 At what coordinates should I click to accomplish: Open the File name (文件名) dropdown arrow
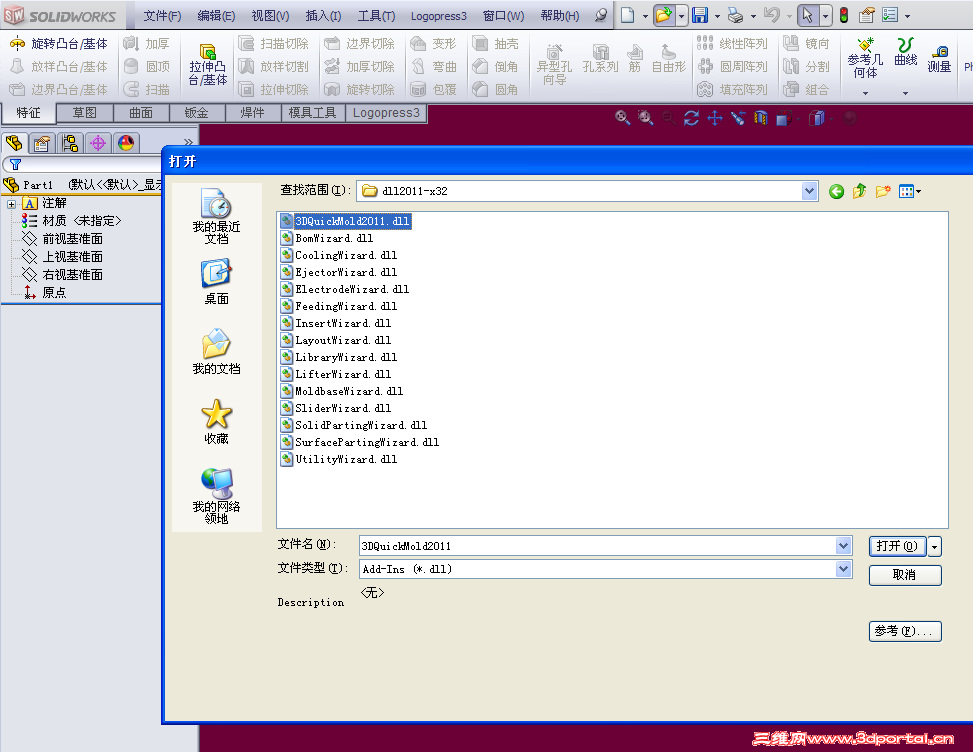click(843, 546)
